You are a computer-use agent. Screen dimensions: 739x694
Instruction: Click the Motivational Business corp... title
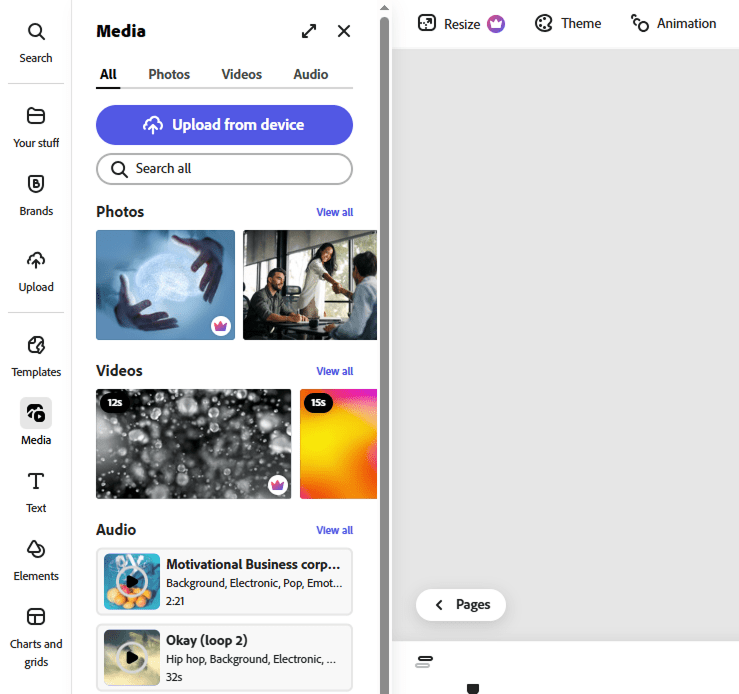253,564
